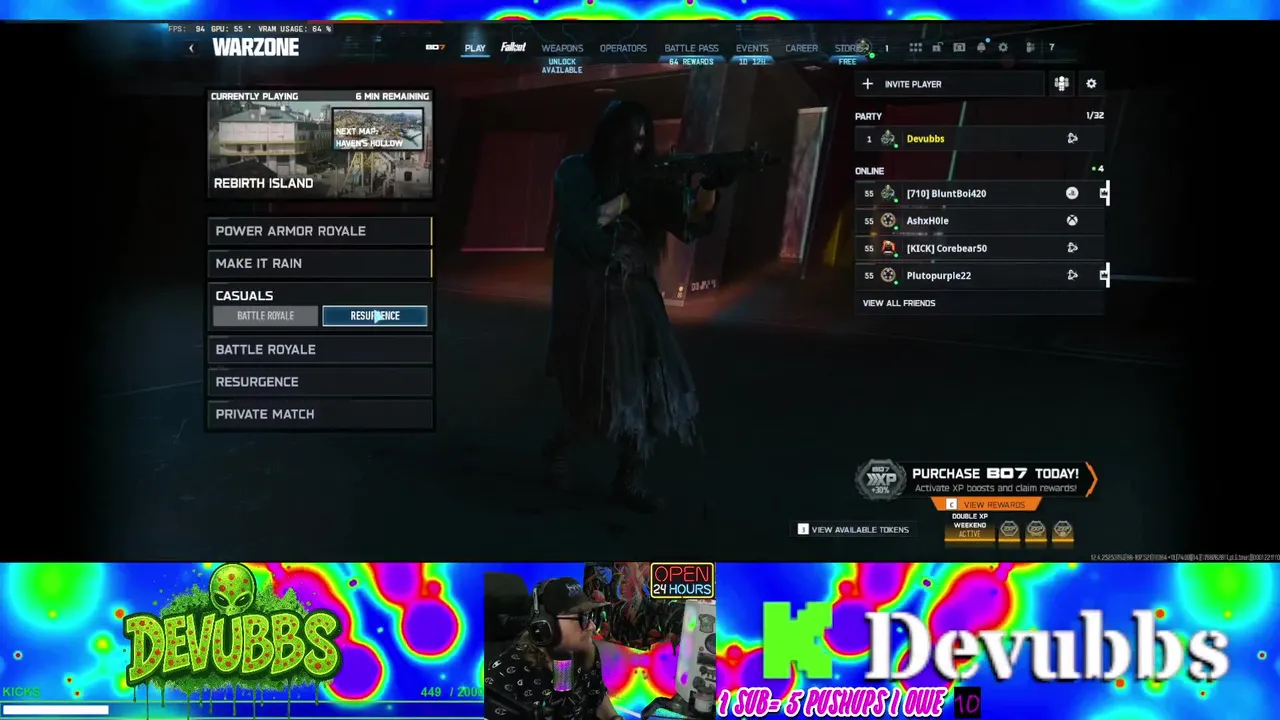The width and height of the screenshot is (1280, 720).
Task: Click crown icon beside BluntBoi420
Action: tap(1104, 193)
